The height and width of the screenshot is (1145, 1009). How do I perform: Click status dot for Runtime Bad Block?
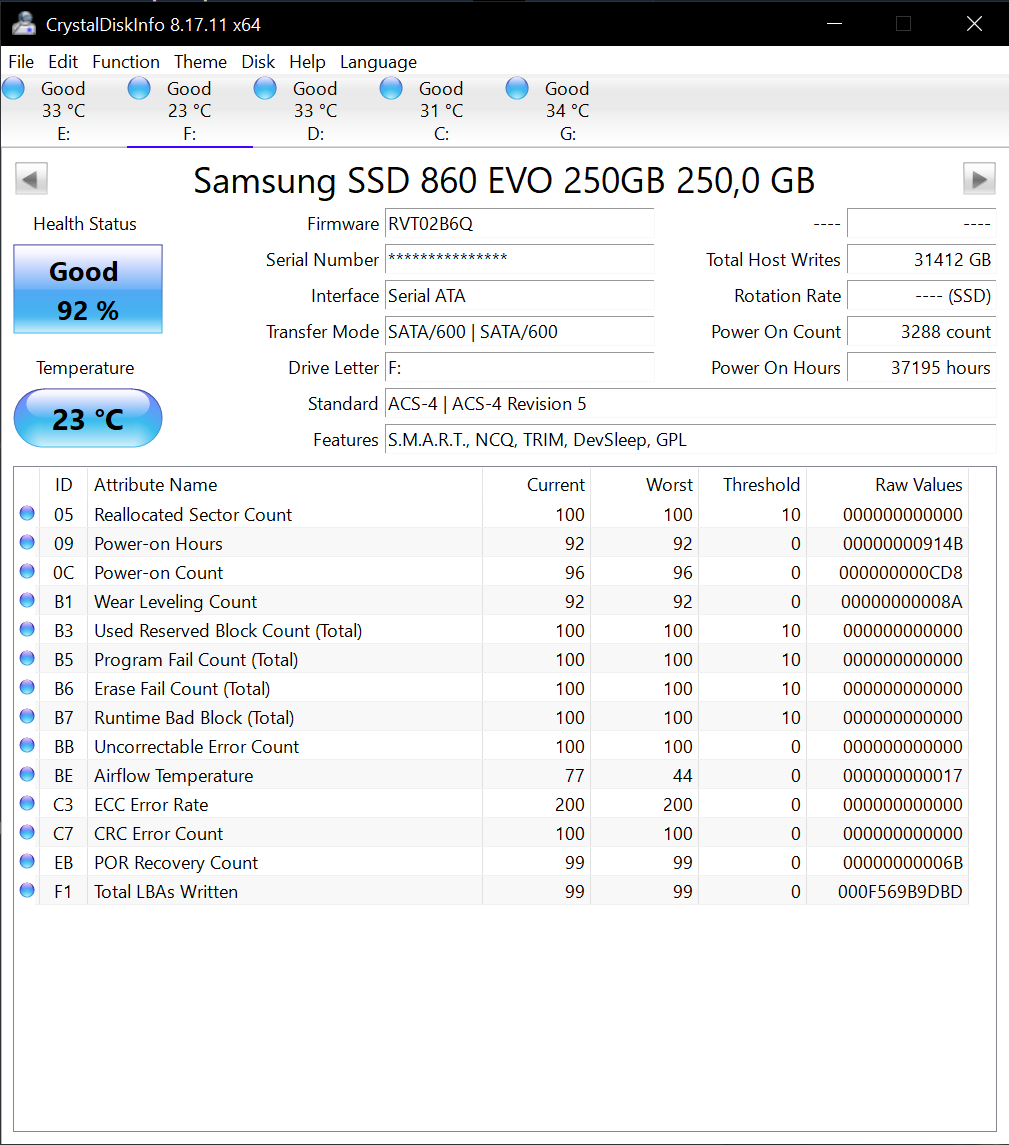pyautogui.click(x=27, y=716)
